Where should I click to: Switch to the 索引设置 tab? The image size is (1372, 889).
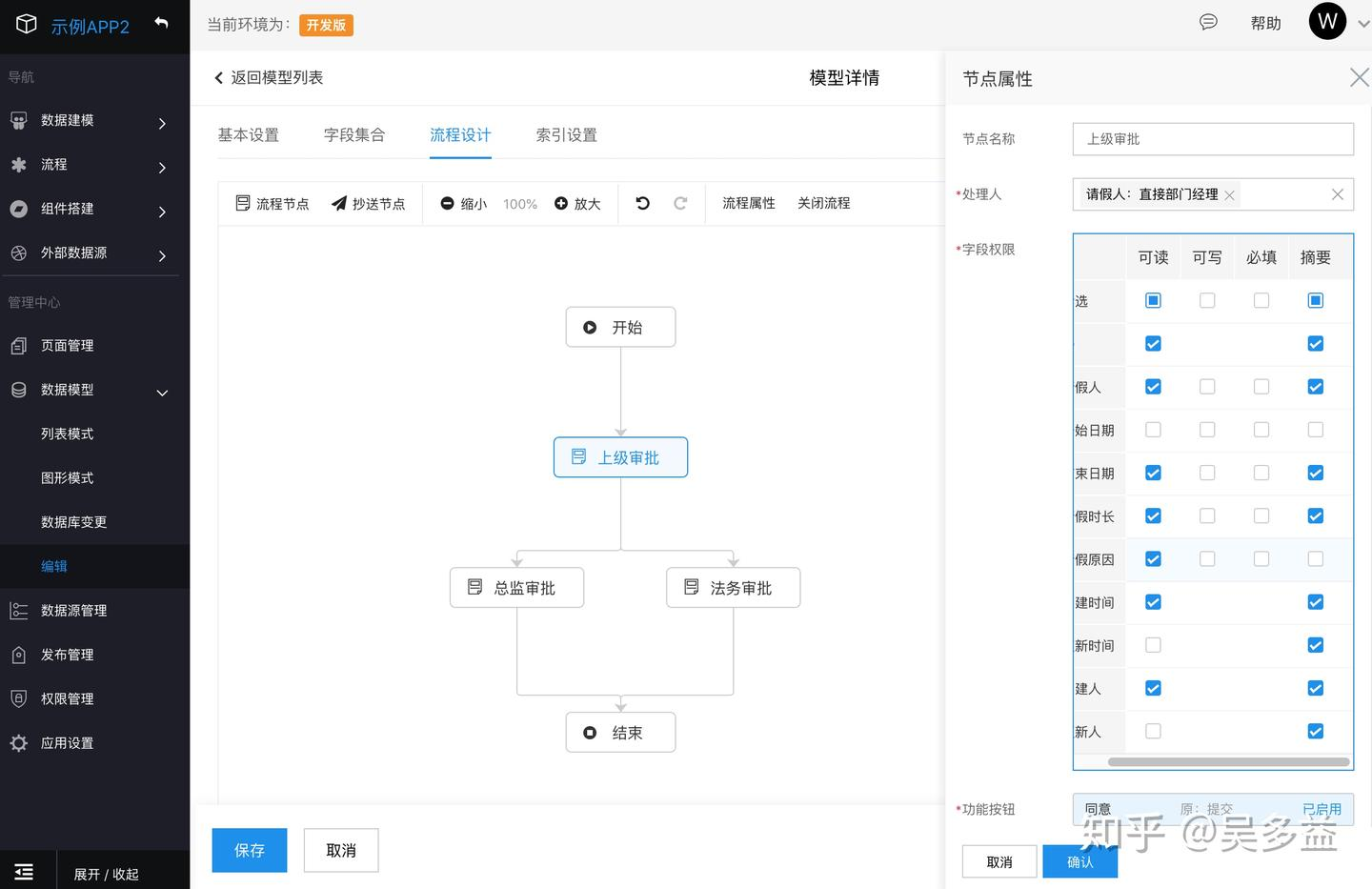566,135
